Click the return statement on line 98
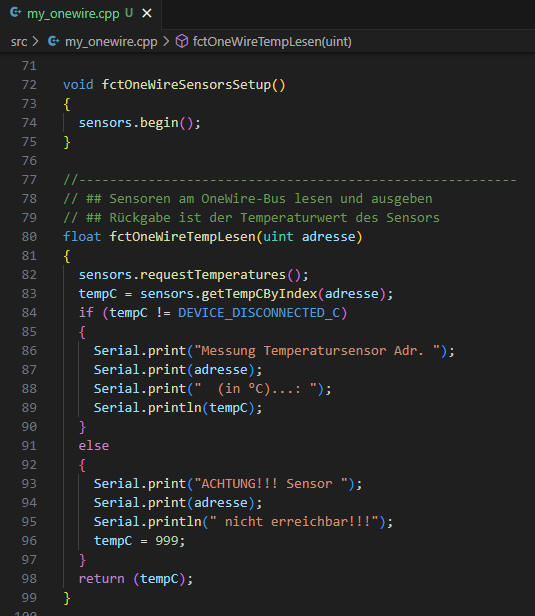The image size is (535, 616). point(101,579)
